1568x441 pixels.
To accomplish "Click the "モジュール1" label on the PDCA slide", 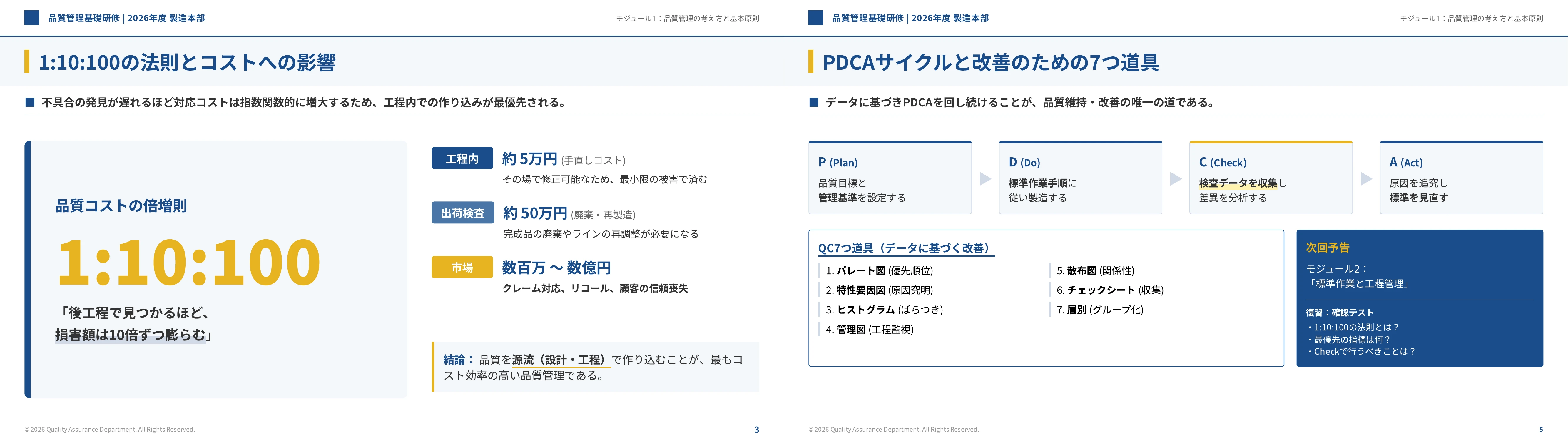I will (x=1471, y=18).
